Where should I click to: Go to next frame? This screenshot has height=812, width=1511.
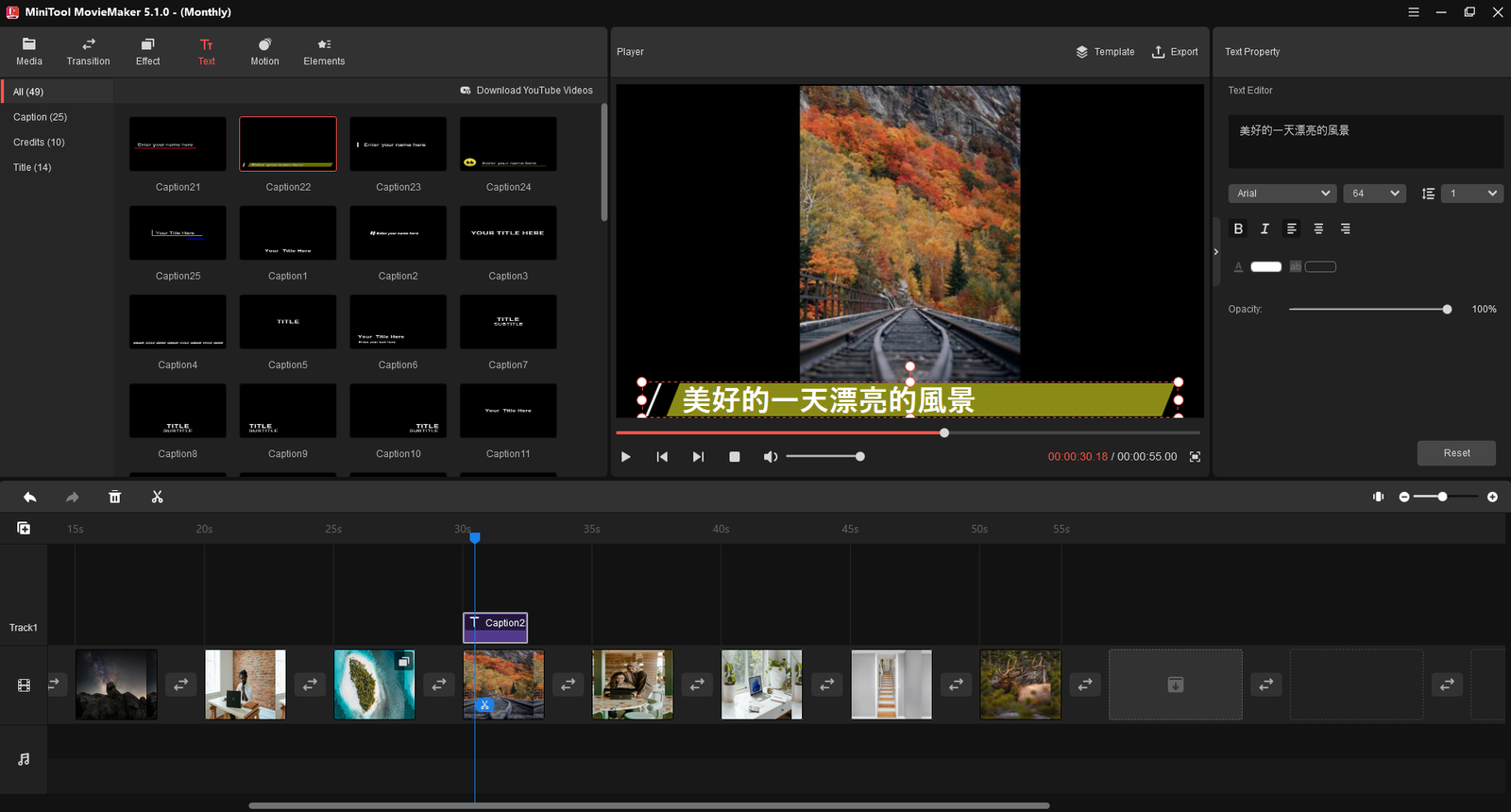coord(698,457)
